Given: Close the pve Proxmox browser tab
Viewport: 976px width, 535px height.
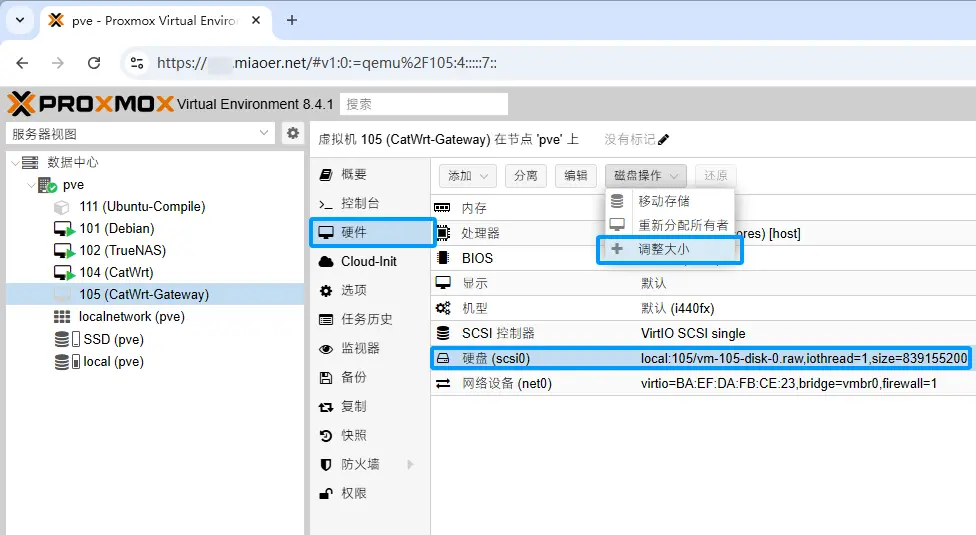Looking at the screenshot, I should 256,21.
